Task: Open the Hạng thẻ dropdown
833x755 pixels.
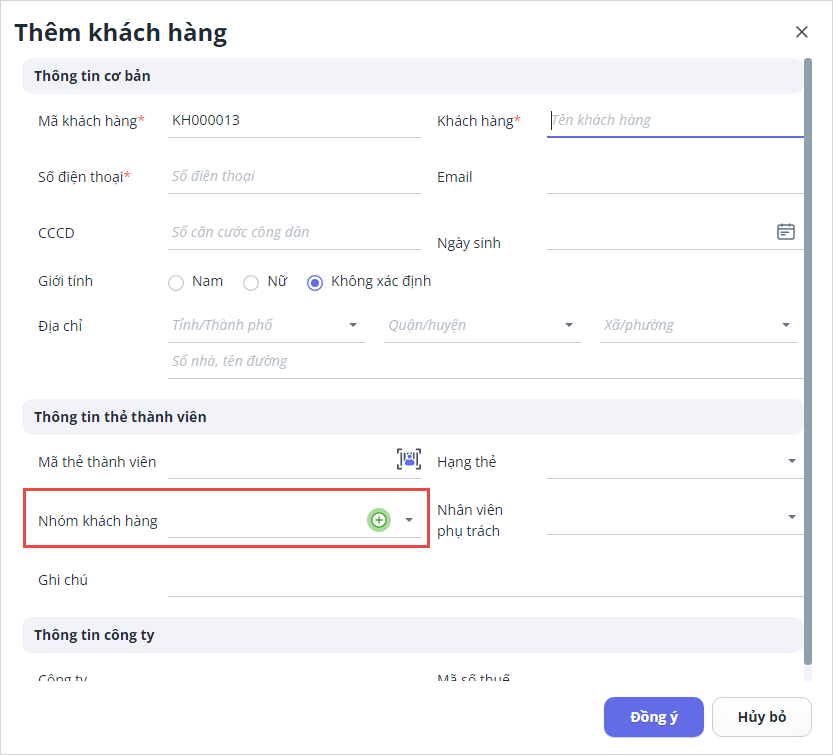Action: click(x=791, y=461)
